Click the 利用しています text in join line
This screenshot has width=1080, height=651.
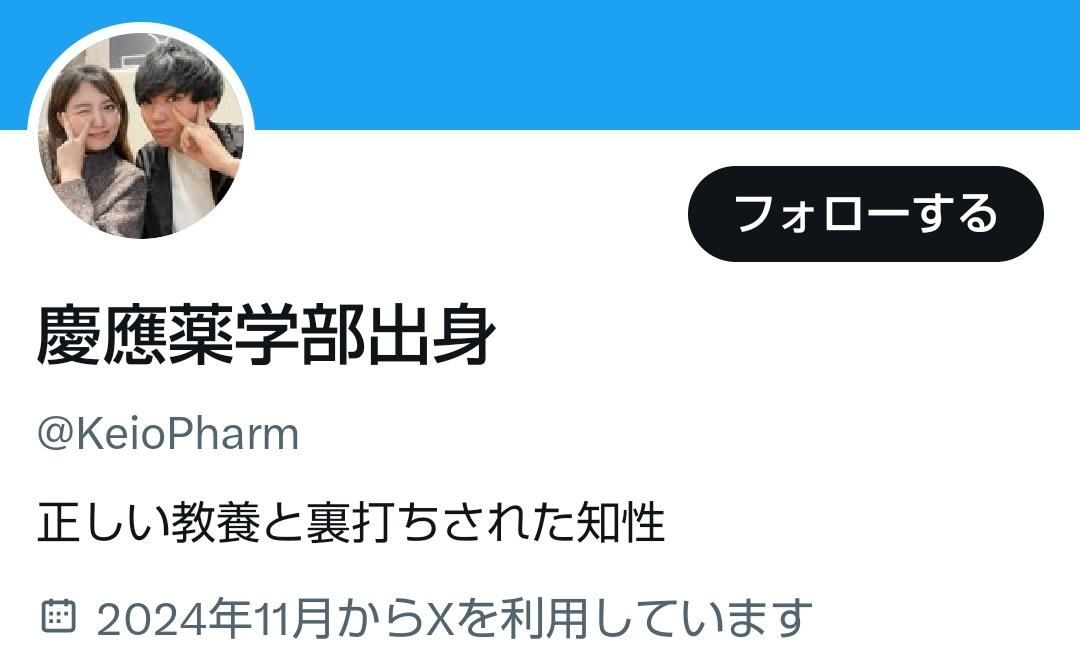(x=656, y=617)
